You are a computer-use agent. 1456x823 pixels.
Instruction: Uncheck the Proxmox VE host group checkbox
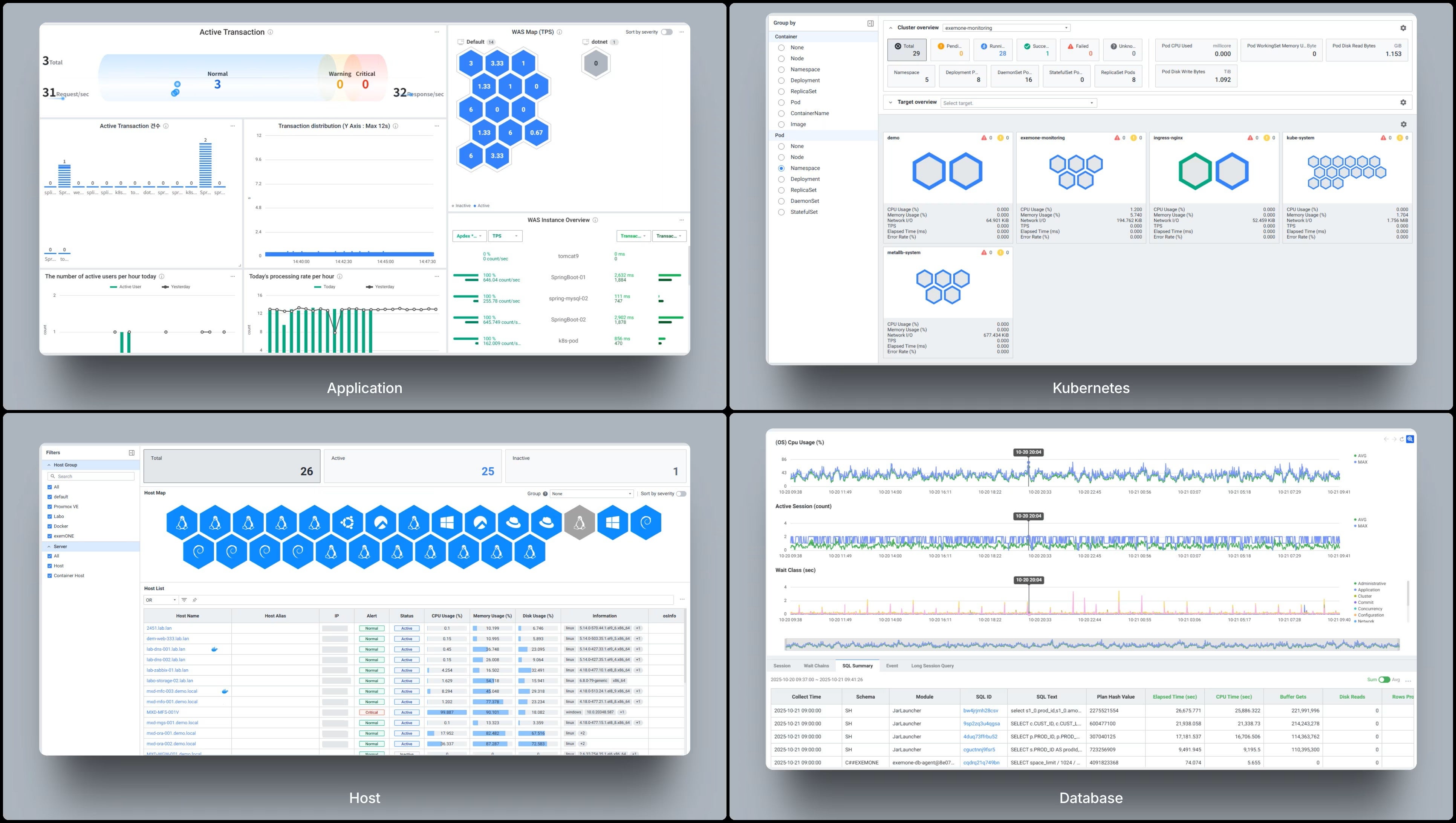[x=50, y=506]
